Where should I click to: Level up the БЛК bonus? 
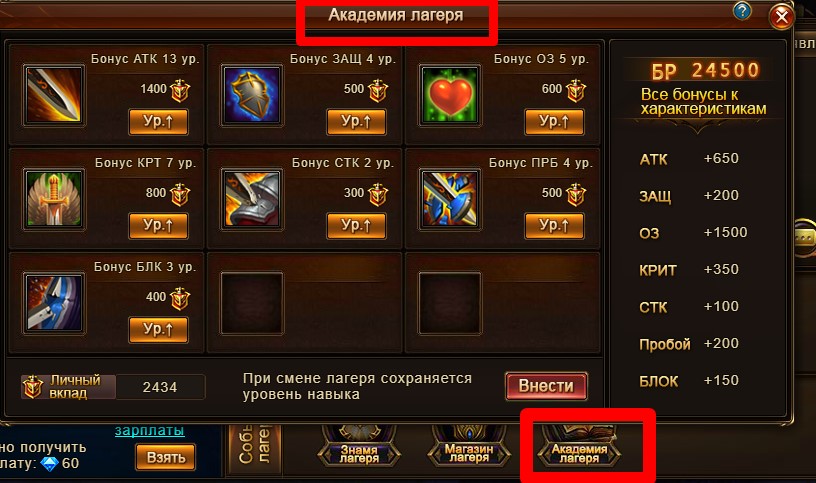coord(158,330)
